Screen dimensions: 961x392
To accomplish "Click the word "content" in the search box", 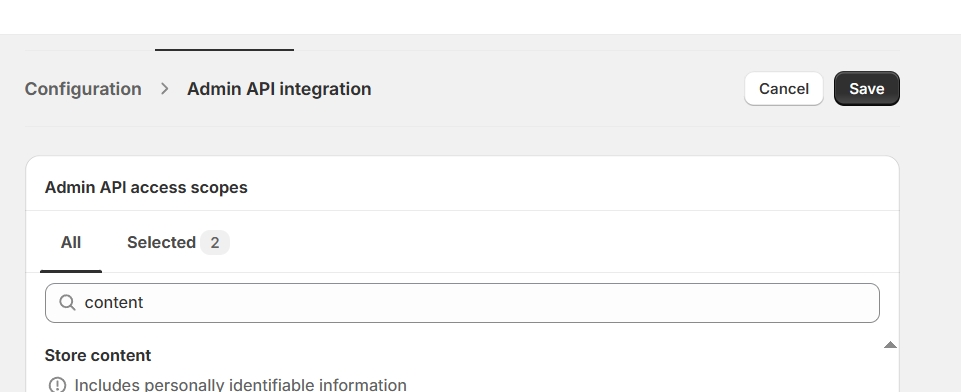I will 114,303.
